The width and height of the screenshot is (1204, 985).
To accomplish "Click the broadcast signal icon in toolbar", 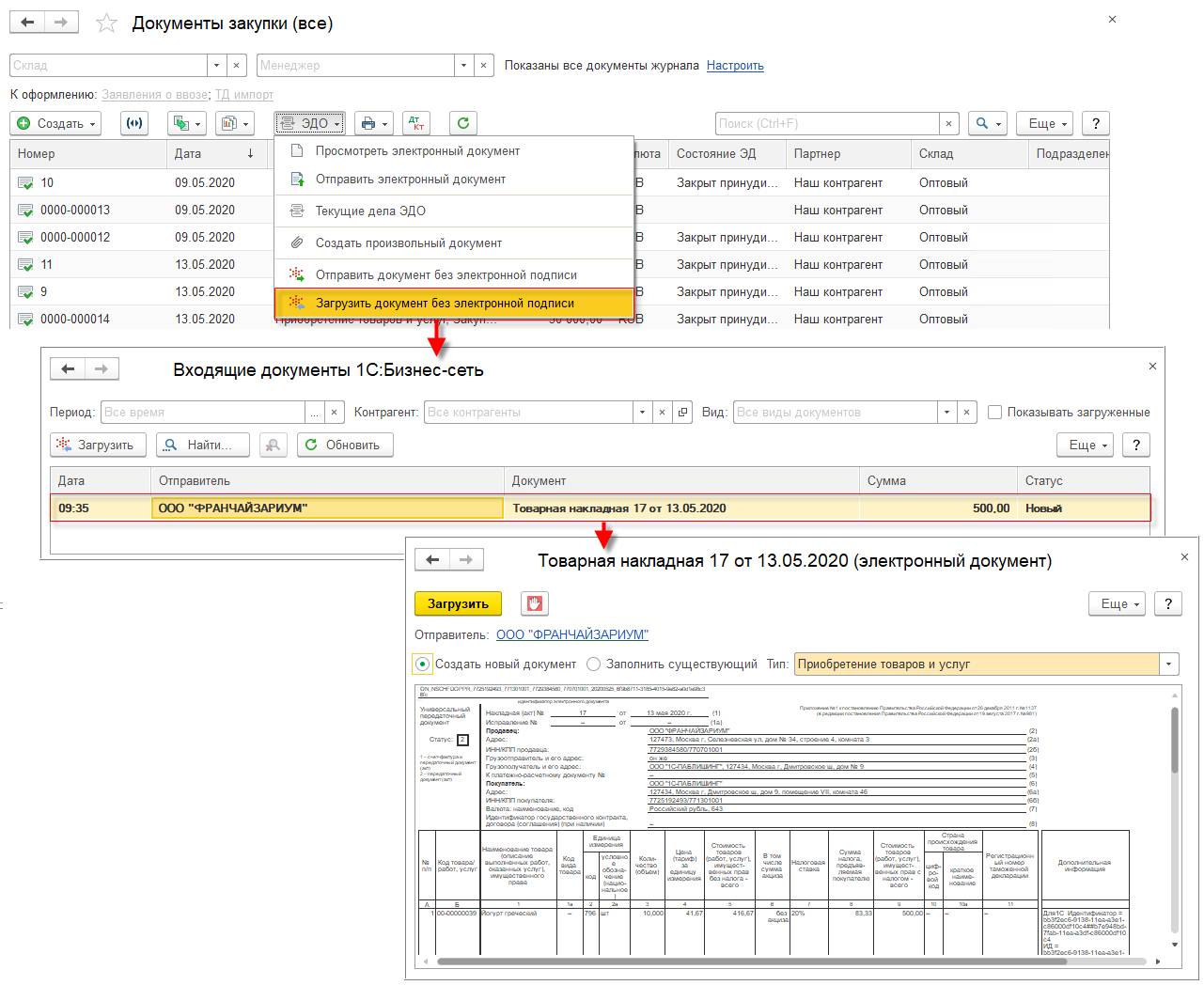I will click(135, 123).
